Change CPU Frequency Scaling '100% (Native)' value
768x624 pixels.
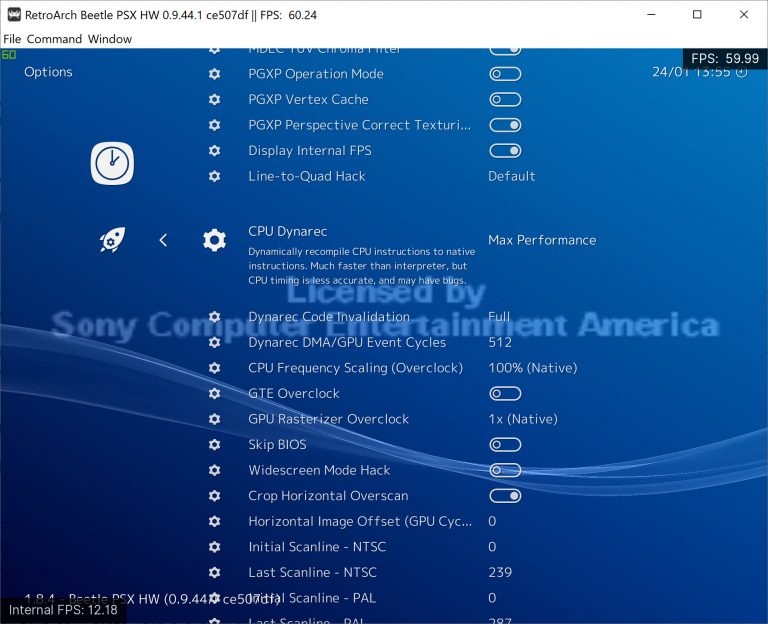click(x=533, y=368)
